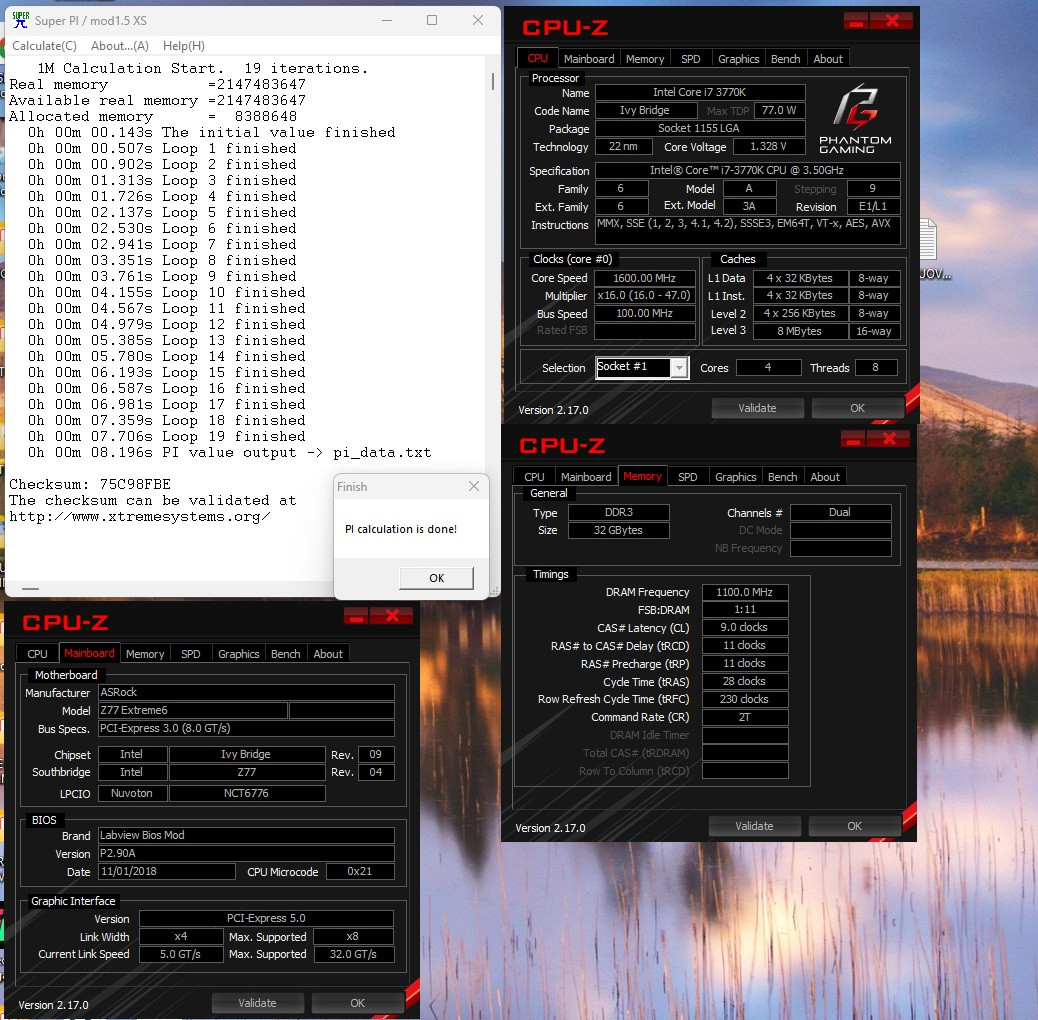The height and width of the screenshot is (1020, 1038).
Task: Click the Intel Core i7 3770K name field
Action: pos(700,92)
